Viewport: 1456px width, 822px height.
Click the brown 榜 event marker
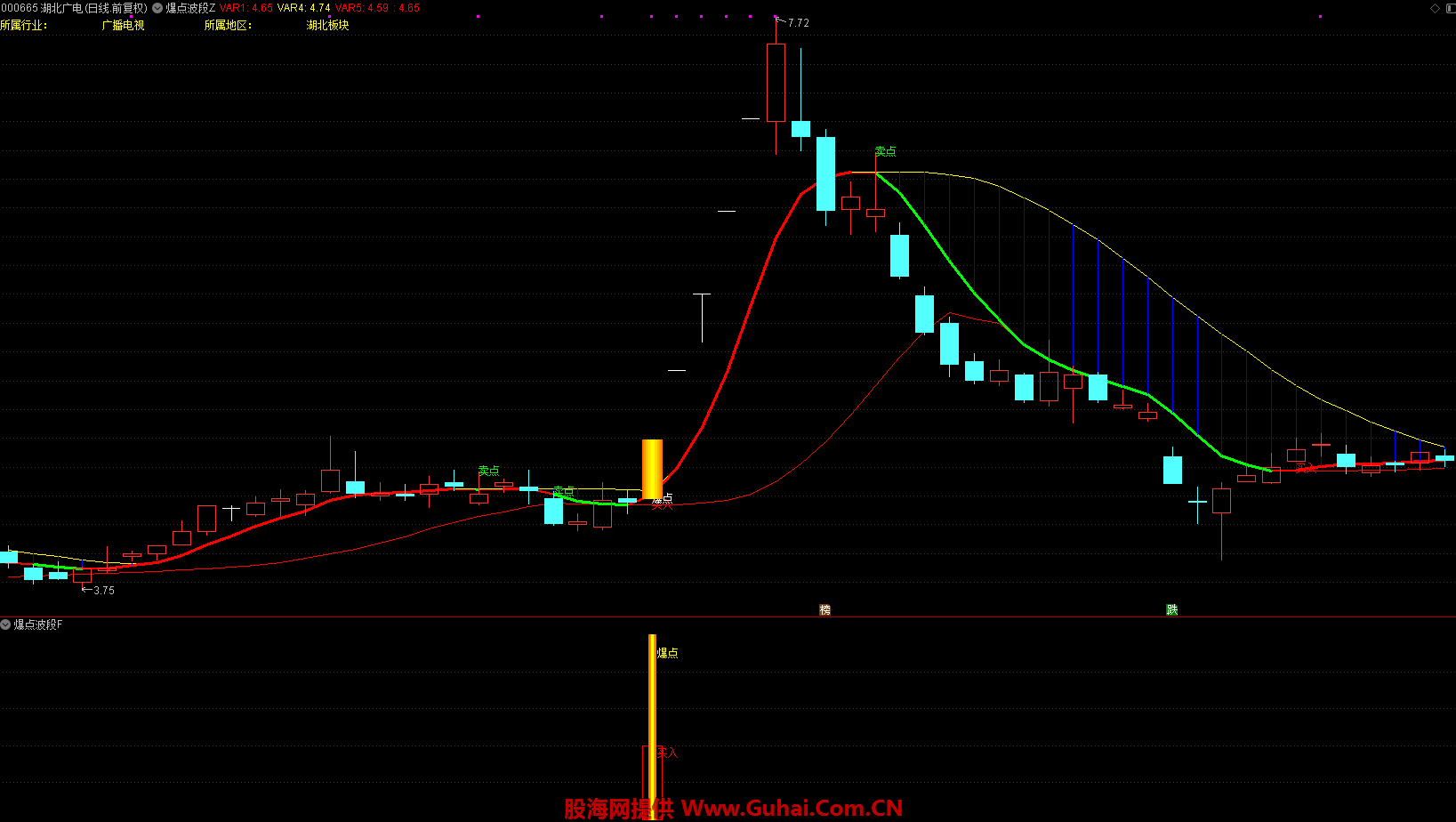[825, 609]
